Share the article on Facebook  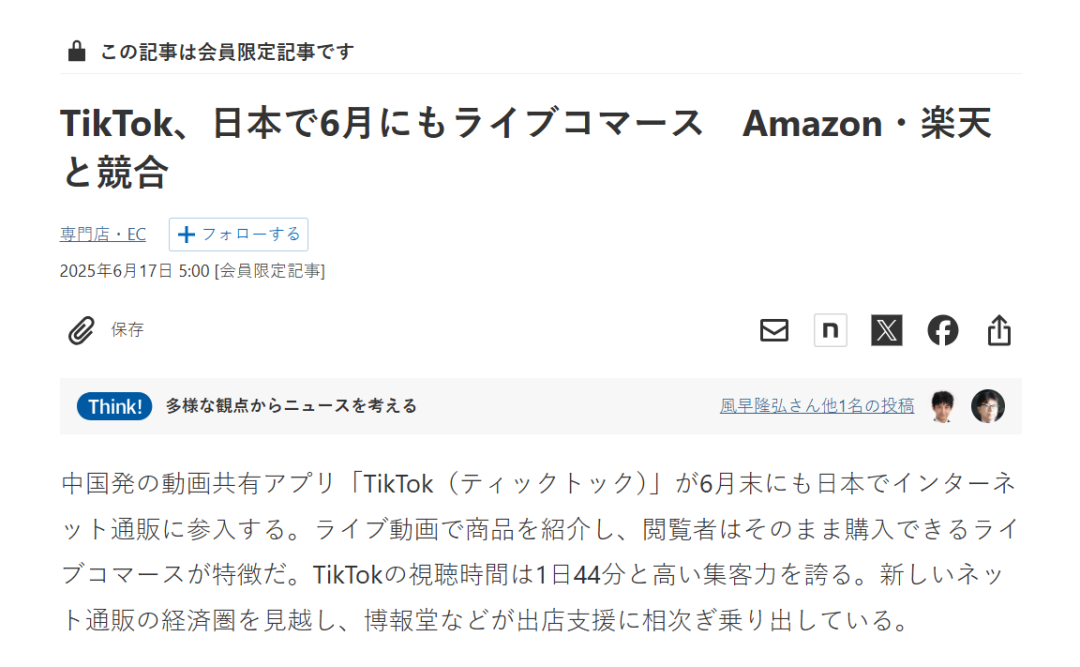tap(943, 330)
